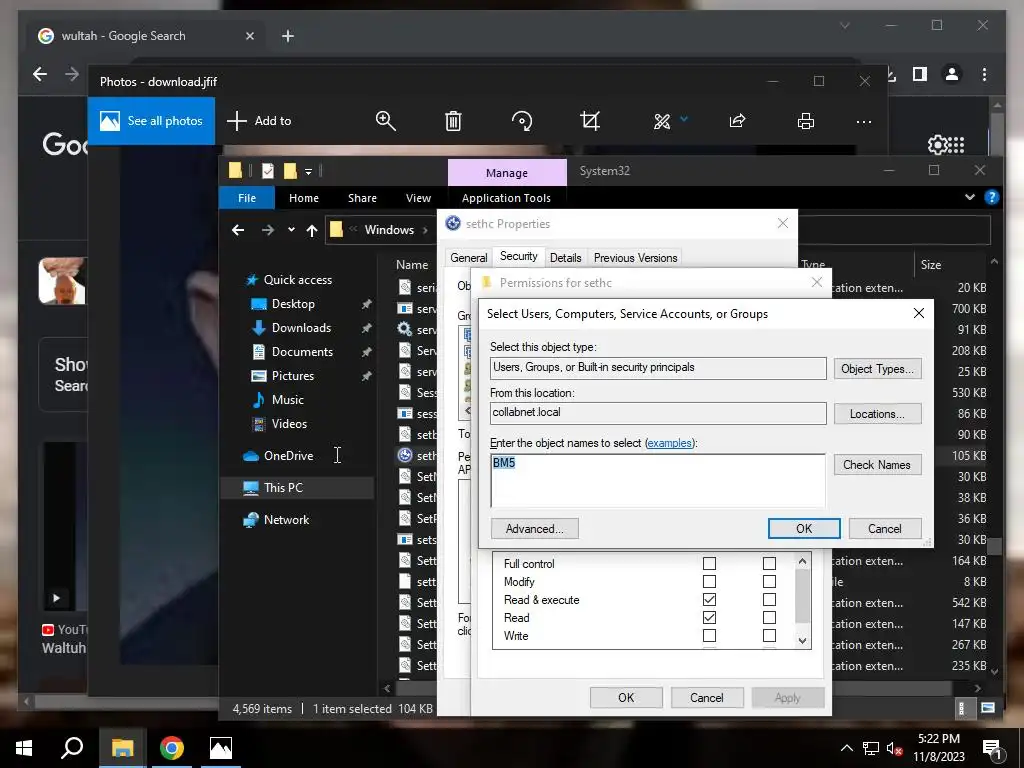The image size is (1024, 768).
Task: Open the examples link
Action: pyautogui.click(x=669, y=443)
